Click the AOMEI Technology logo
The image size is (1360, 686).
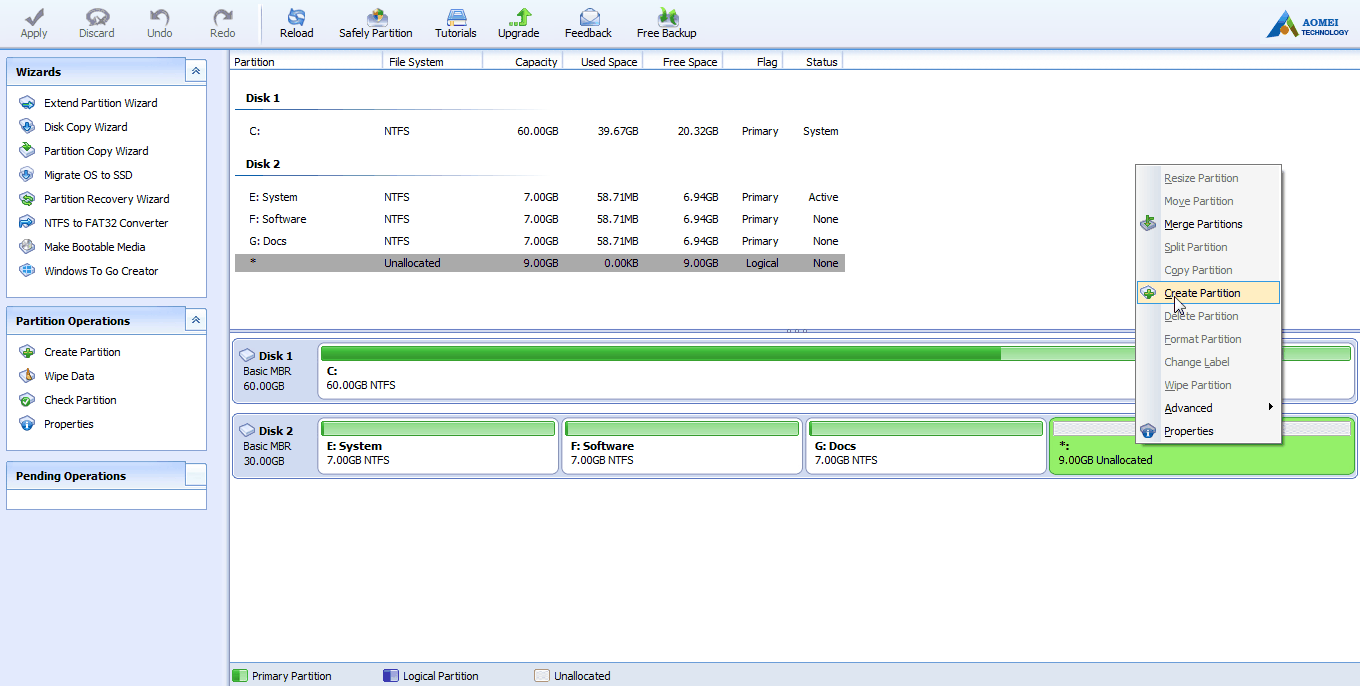coord(1307,25)
